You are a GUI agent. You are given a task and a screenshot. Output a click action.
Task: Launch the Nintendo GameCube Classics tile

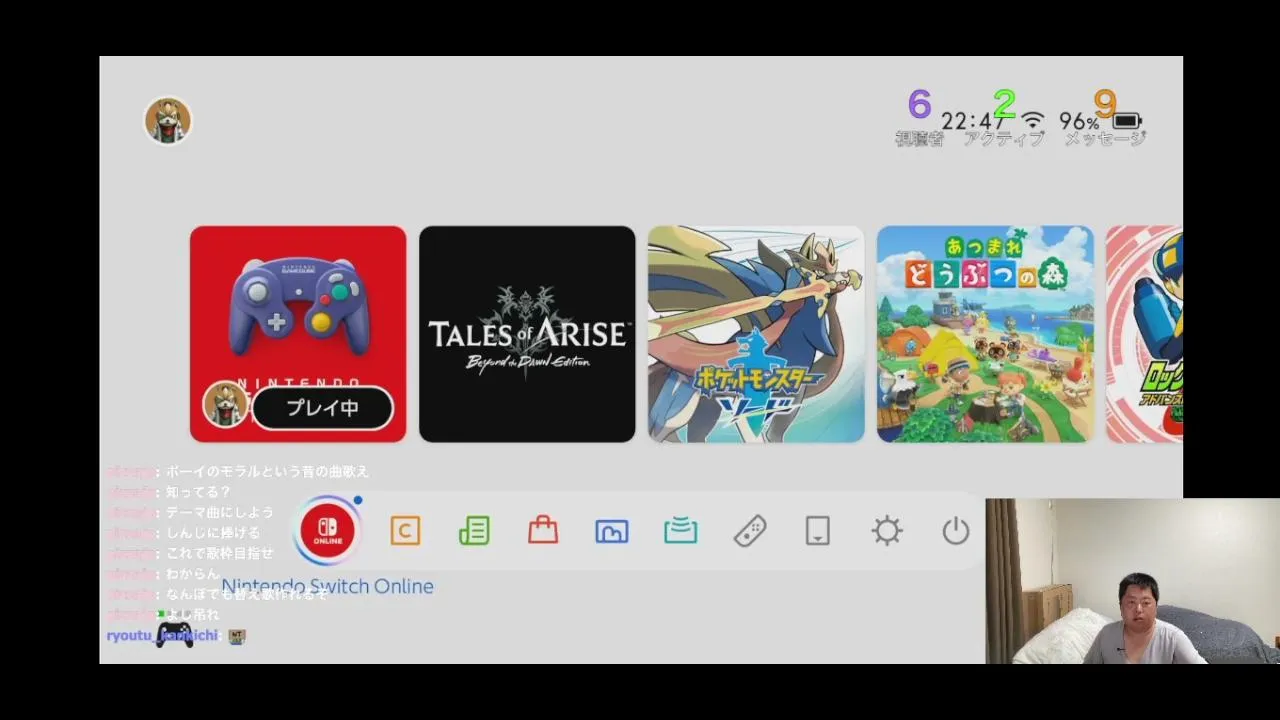298,334
